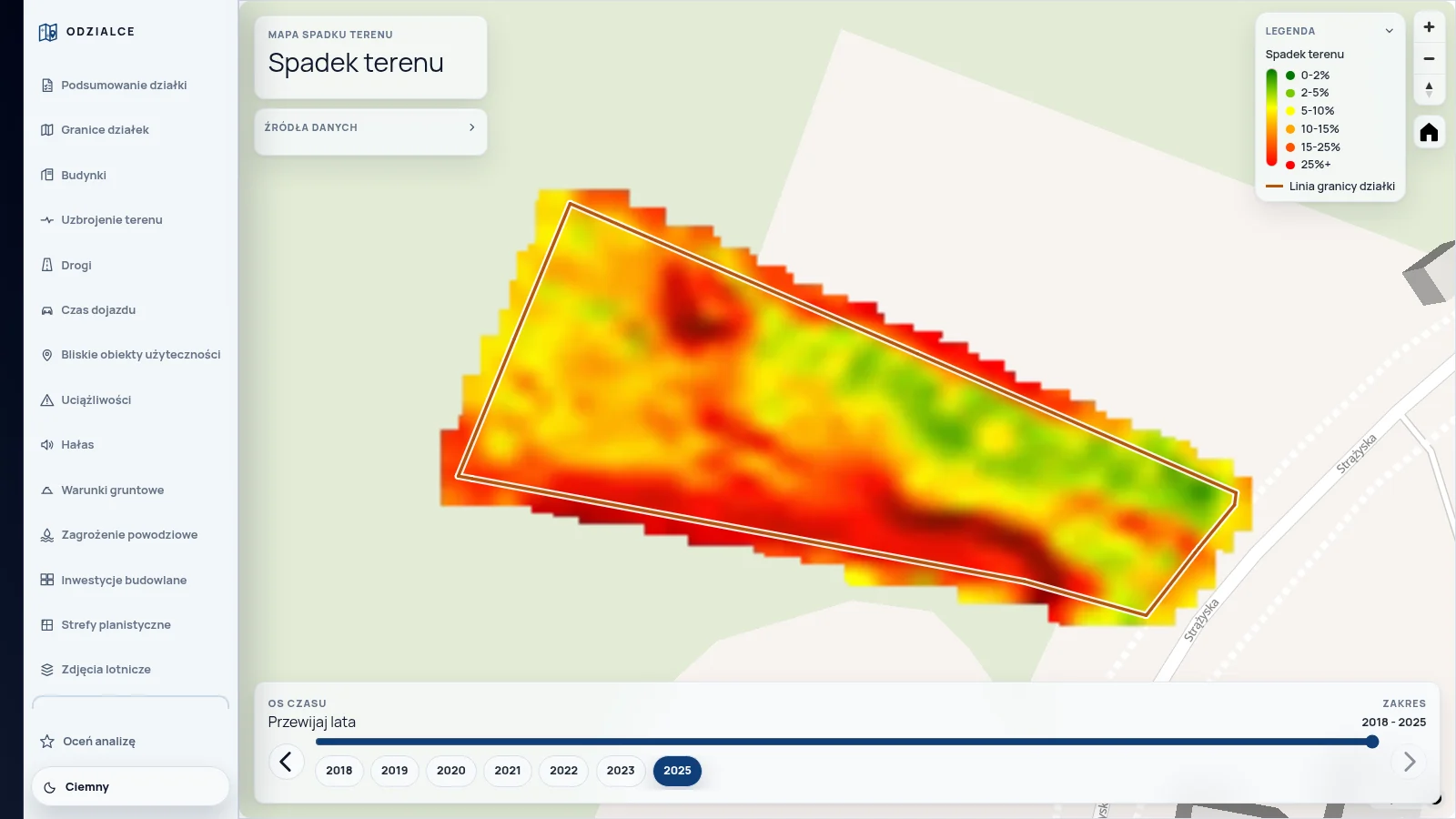Click the Bliskie obiekty pin icon
The image size is (1456, 819).
click(47, 355)
